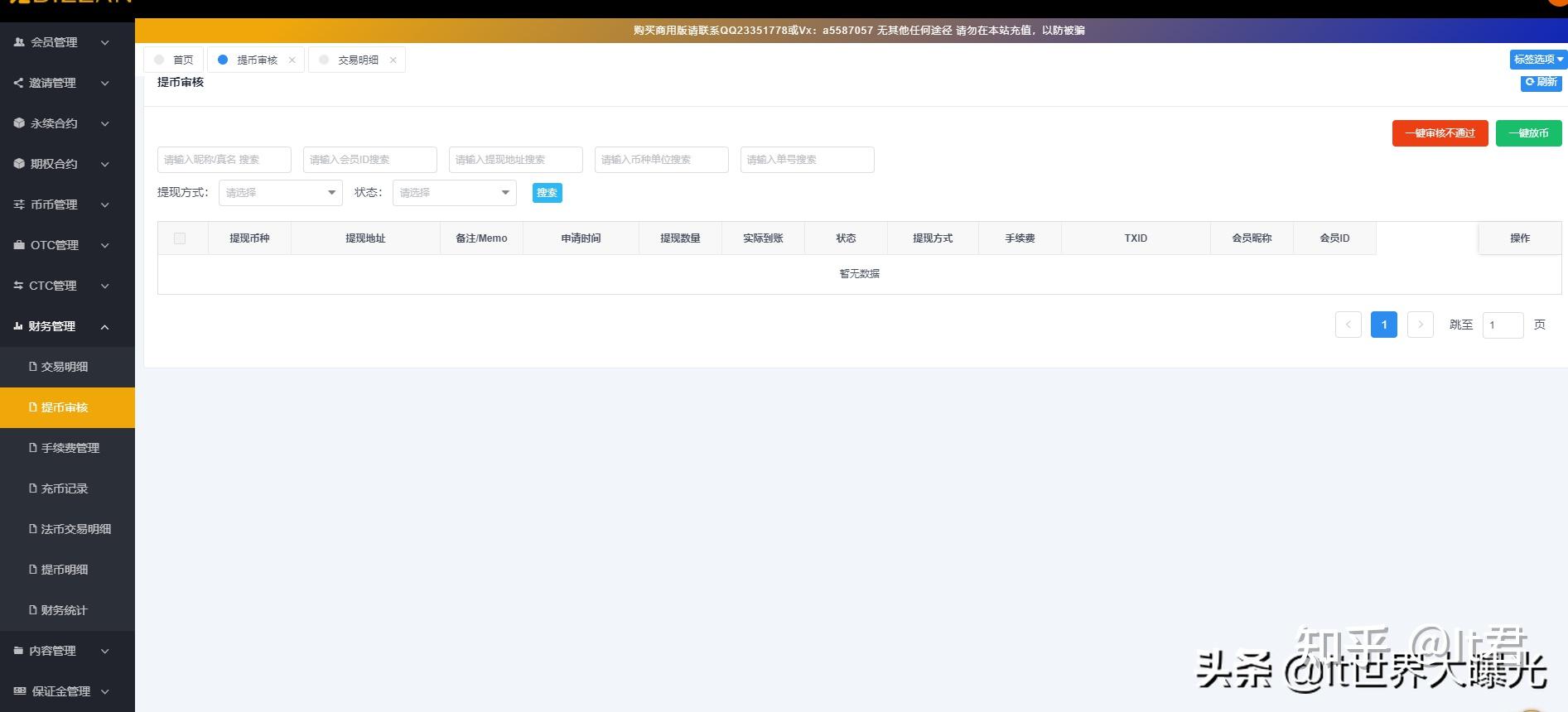Open 手续费管理 in sidebar
This screenshot has width=1568, height=712.
(x=67, y=448)
